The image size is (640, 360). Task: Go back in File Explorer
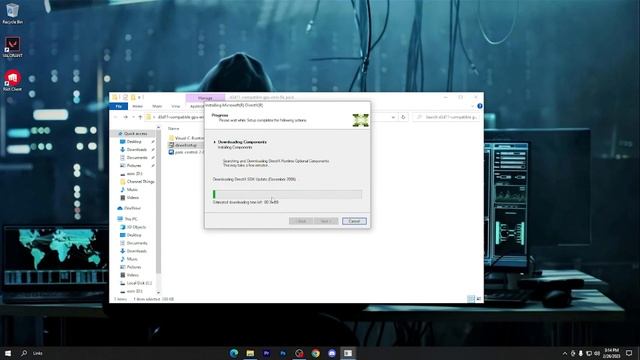pyautogui.click(x=116, y=117)
